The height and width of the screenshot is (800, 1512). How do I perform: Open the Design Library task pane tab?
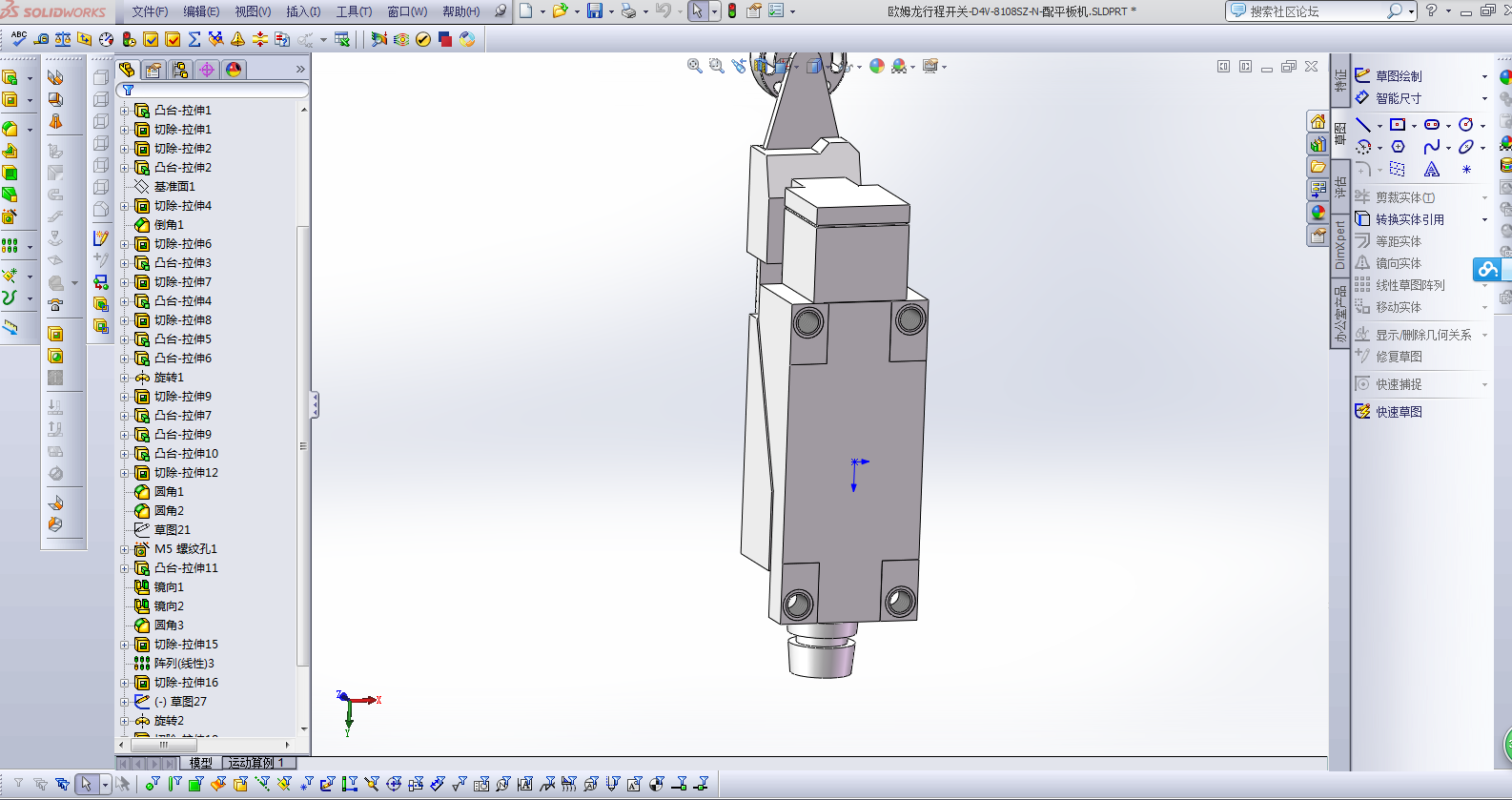point(1318,144)
